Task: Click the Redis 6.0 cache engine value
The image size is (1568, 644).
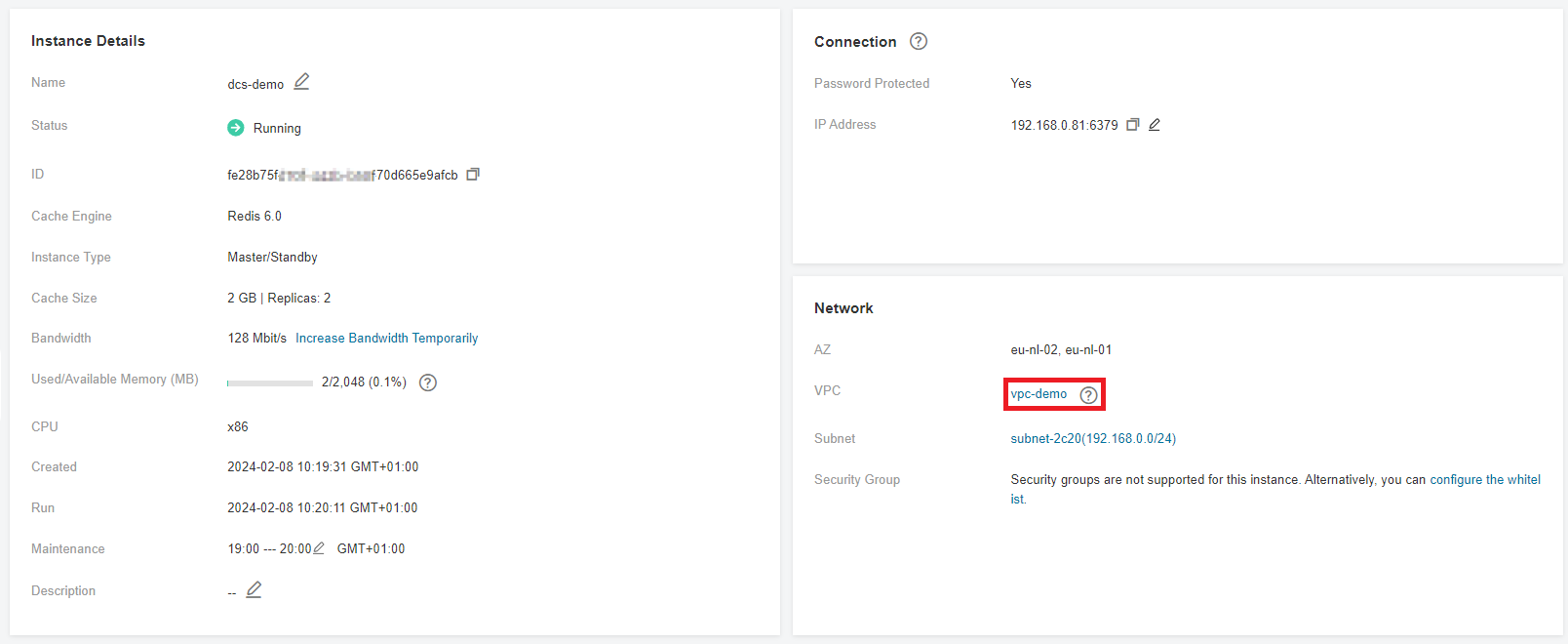Action: point(255,217)
